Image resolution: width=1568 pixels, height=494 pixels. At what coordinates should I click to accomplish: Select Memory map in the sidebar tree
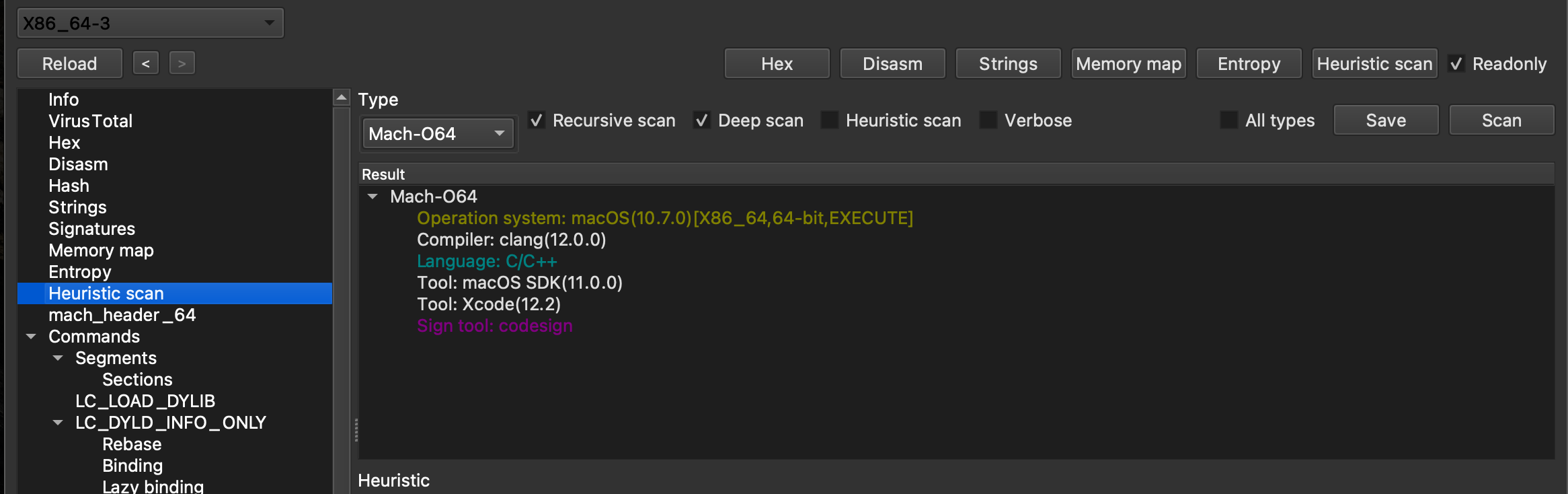point(101,250)
